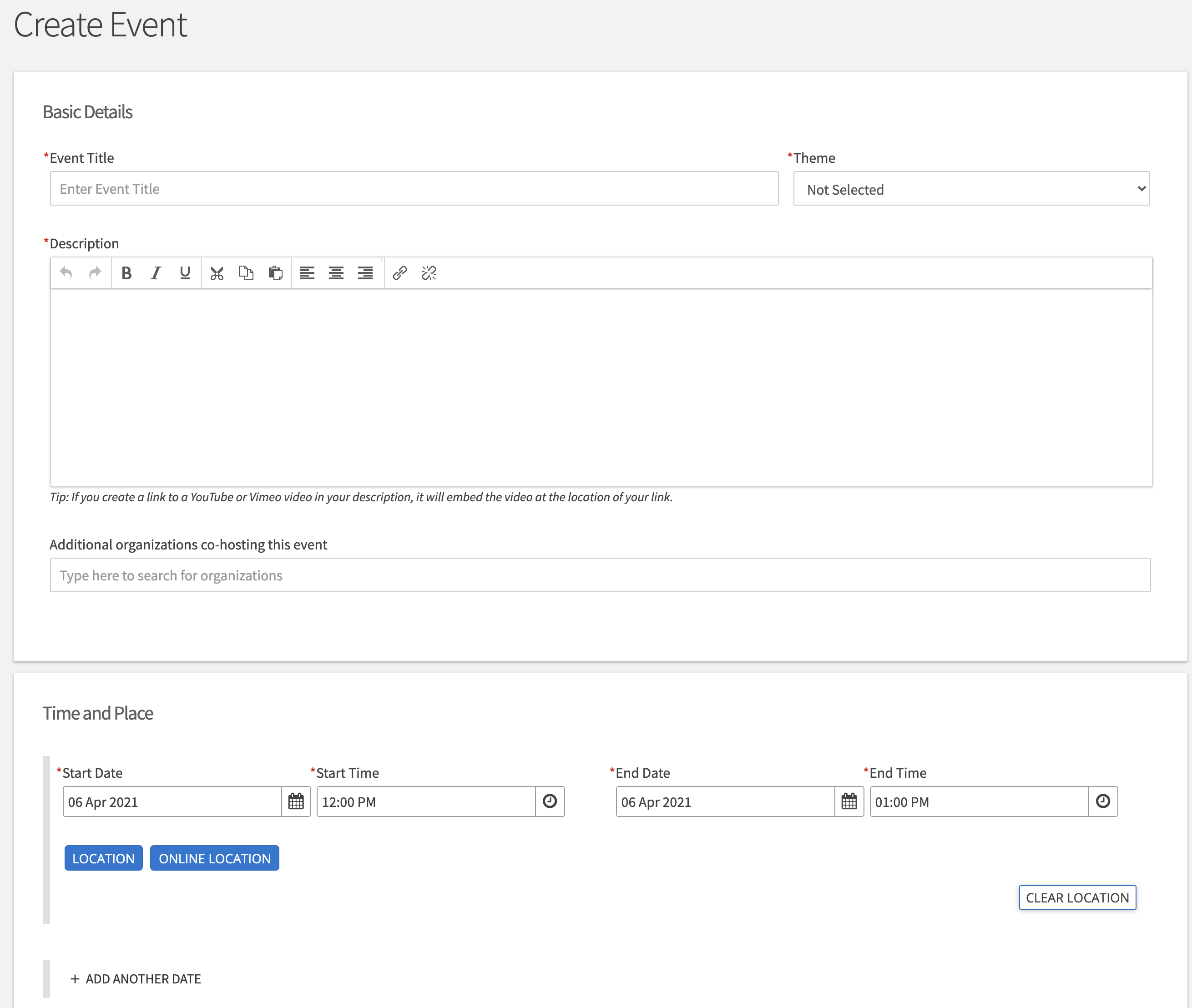Center align text in the description editor
1192x1008 pixels.
point(336,273)
